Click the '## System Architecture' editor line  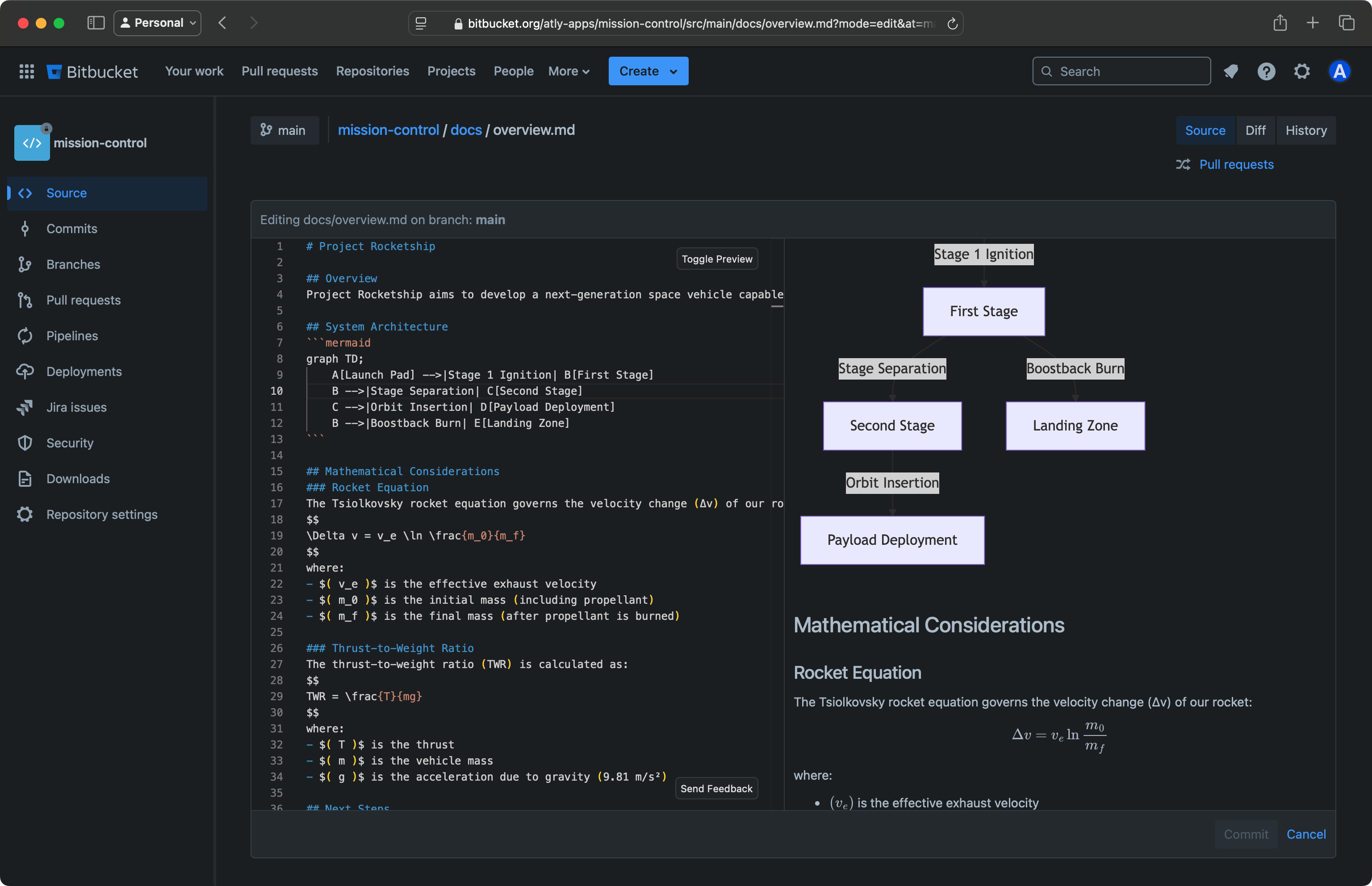(x=377, y=327)
